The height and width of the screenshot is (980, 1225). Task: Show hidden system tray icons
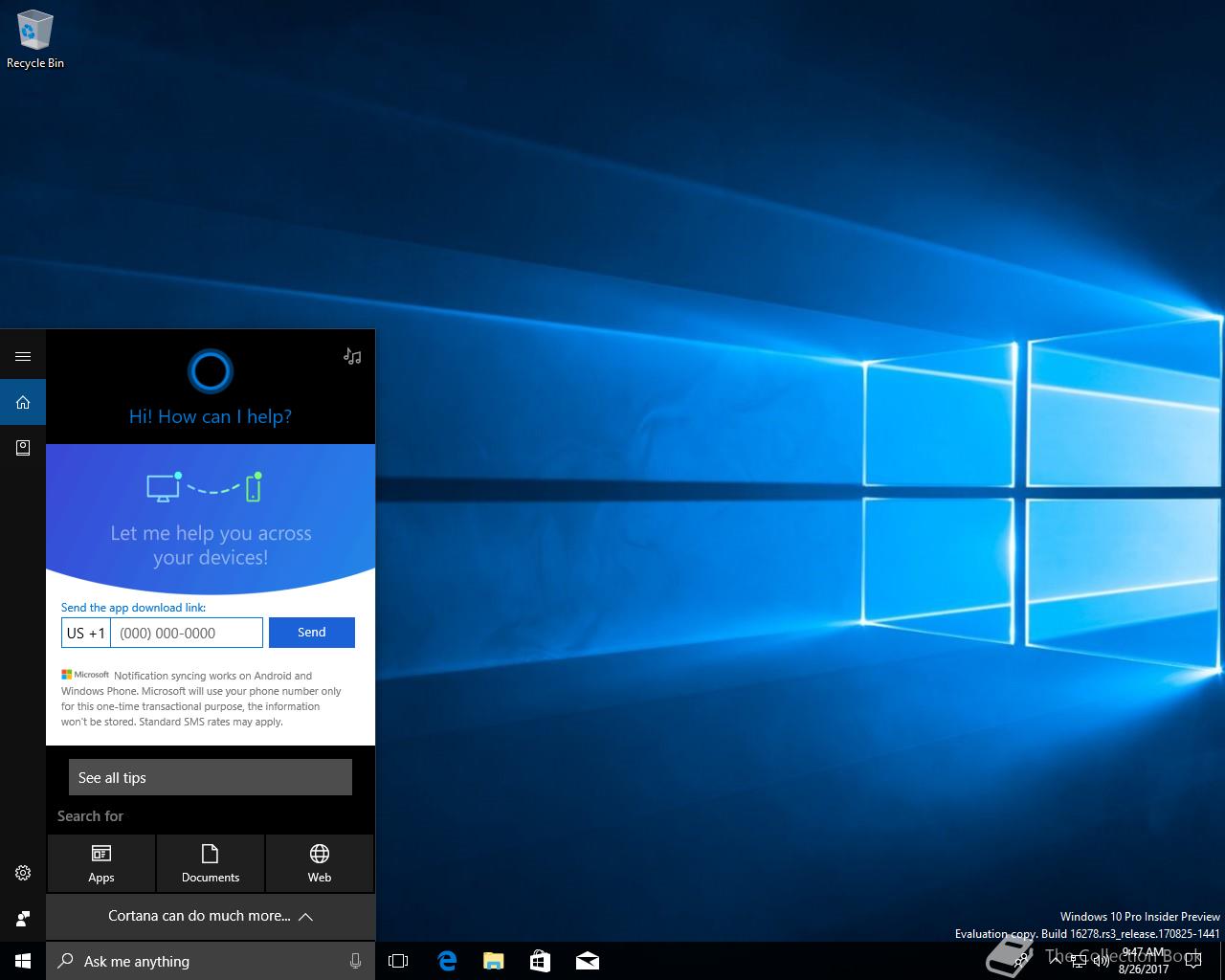coord(1056,961)
